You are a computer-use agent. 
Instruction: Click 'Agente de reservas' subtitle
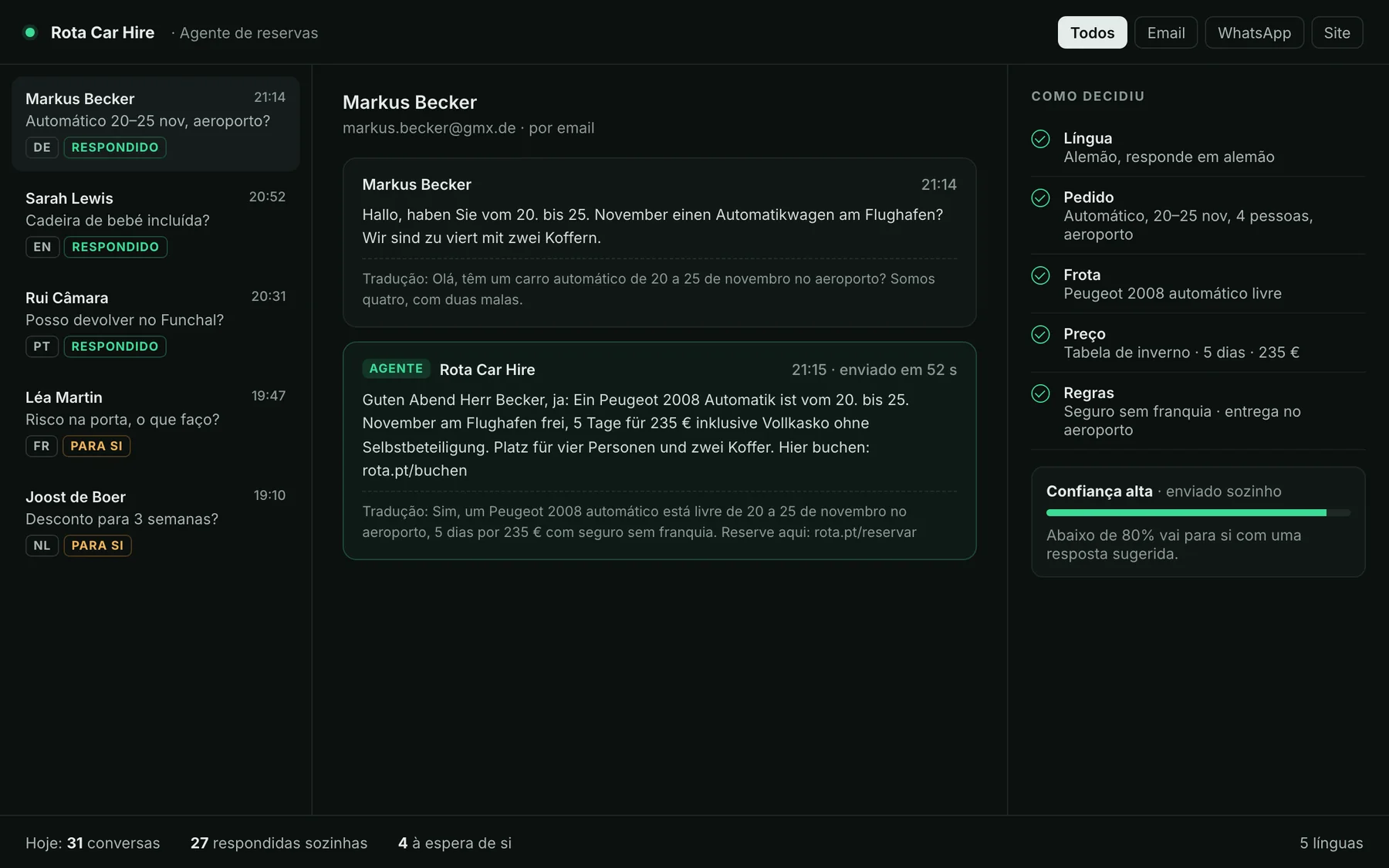pos(248,33)
